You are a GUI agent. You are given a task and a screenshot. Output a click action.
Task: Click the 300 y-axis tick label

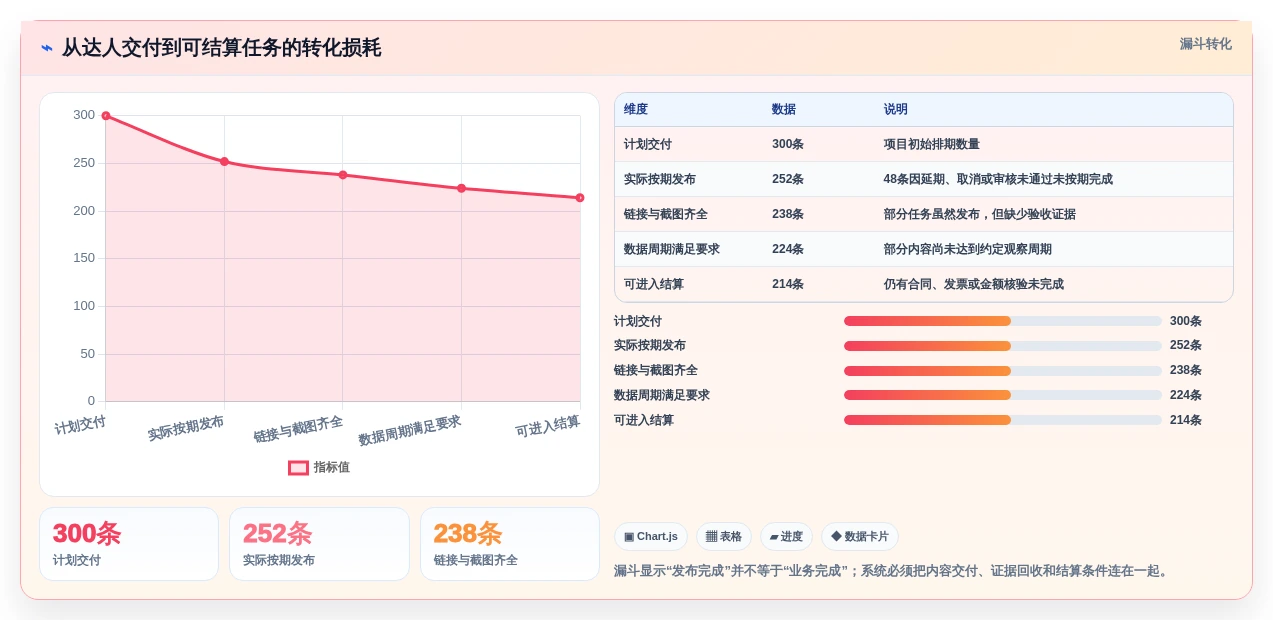point(84,115)
